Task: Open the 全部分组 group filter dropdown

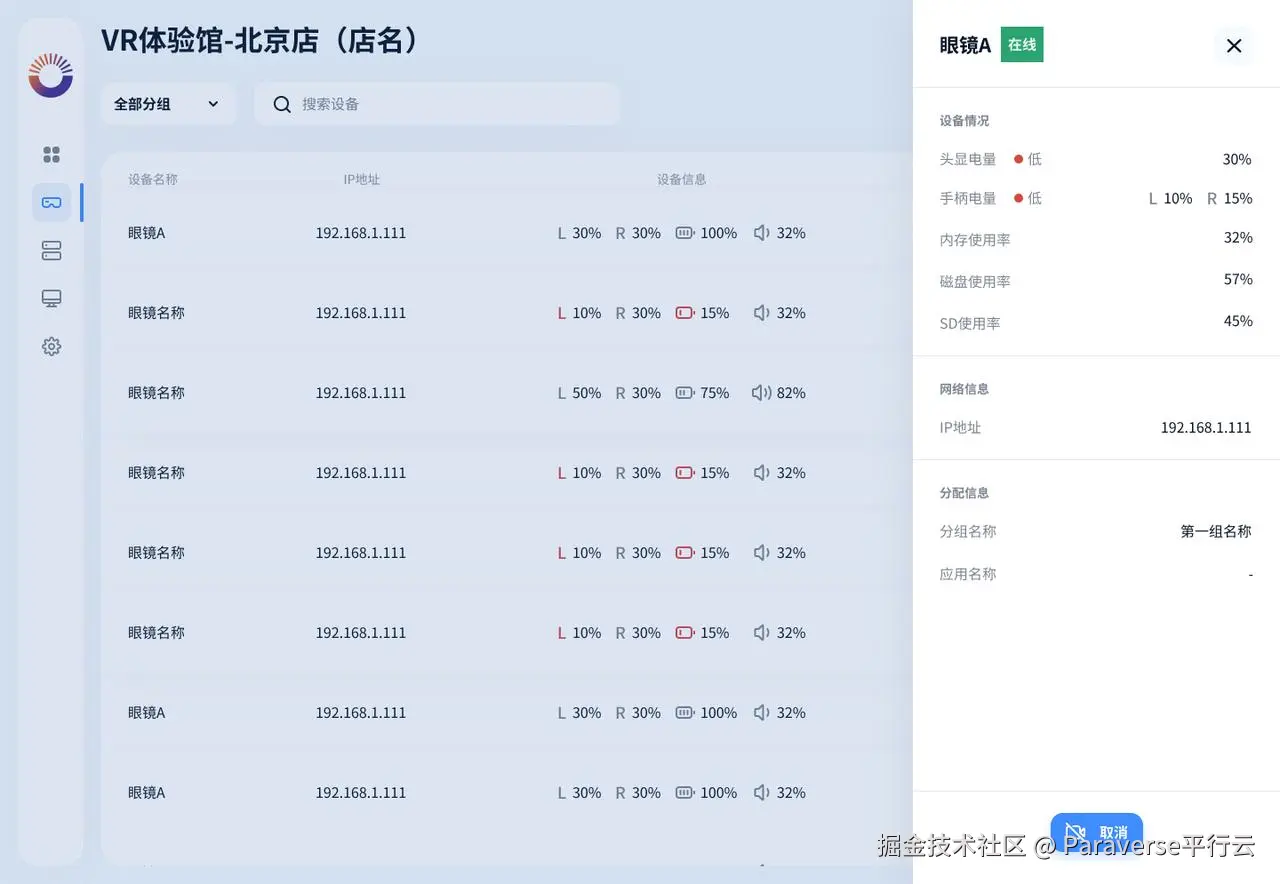Action: 168,103
